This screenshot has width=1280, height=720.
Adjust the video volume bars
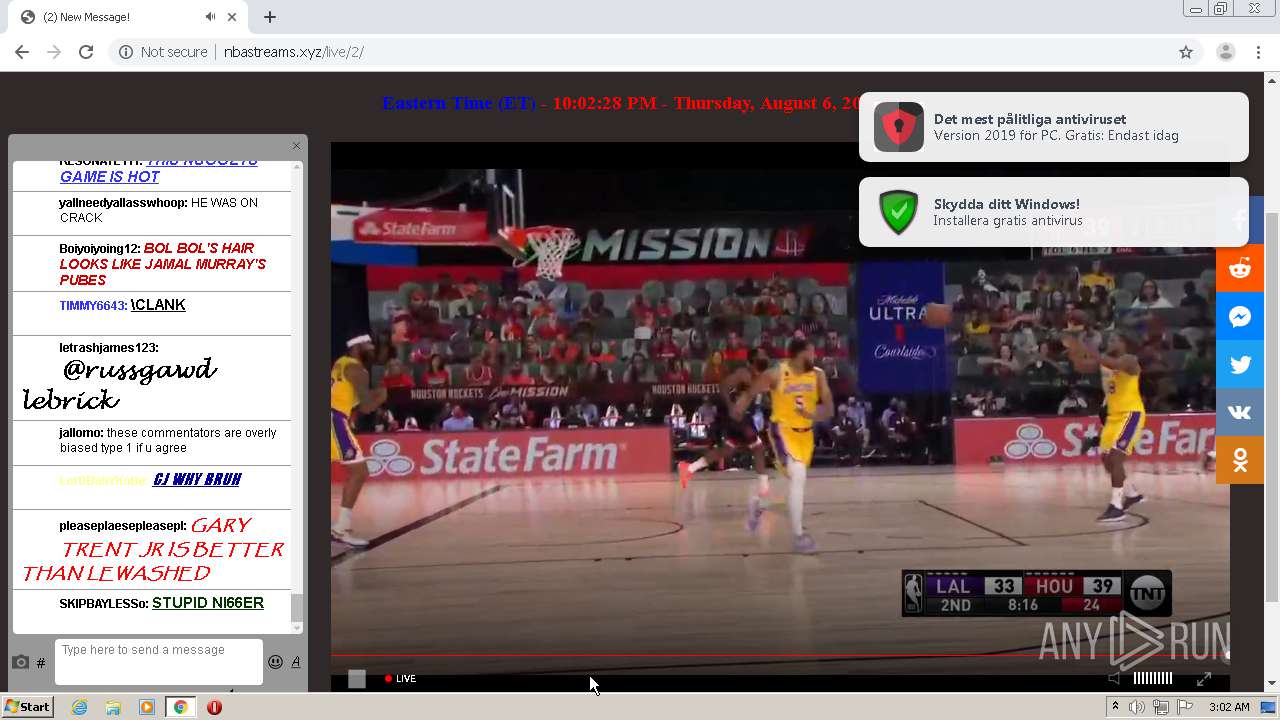(1152, 678)
